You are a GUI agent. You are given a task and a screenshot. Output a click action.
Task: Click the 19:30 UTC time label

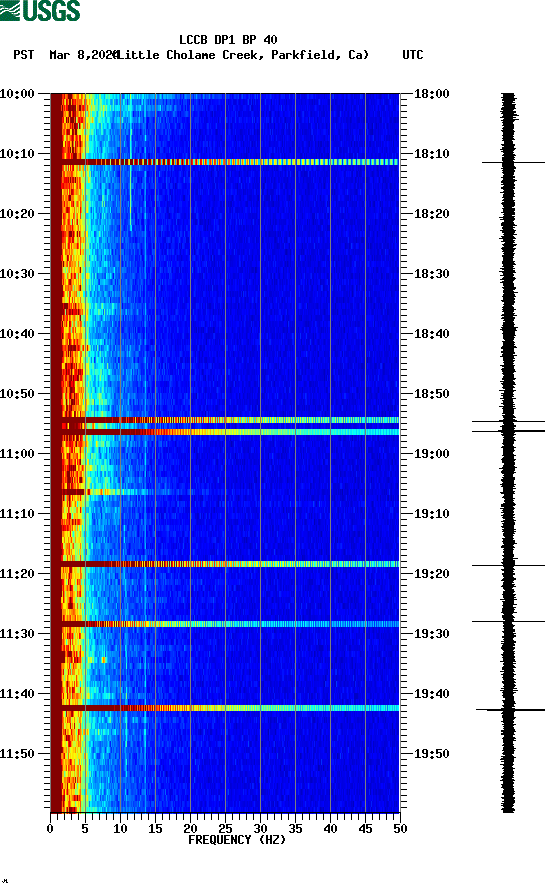pos(432,634)
